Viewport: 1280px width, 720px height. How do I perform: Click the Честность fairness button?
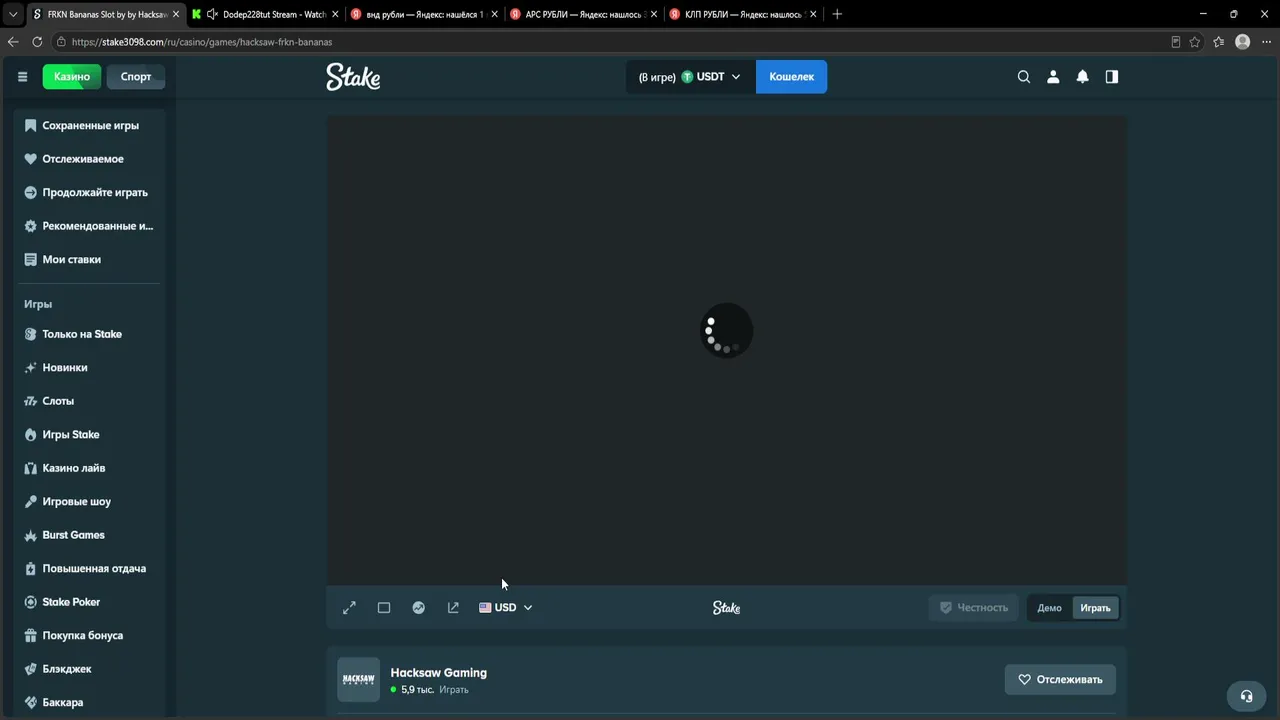[974, 608]
